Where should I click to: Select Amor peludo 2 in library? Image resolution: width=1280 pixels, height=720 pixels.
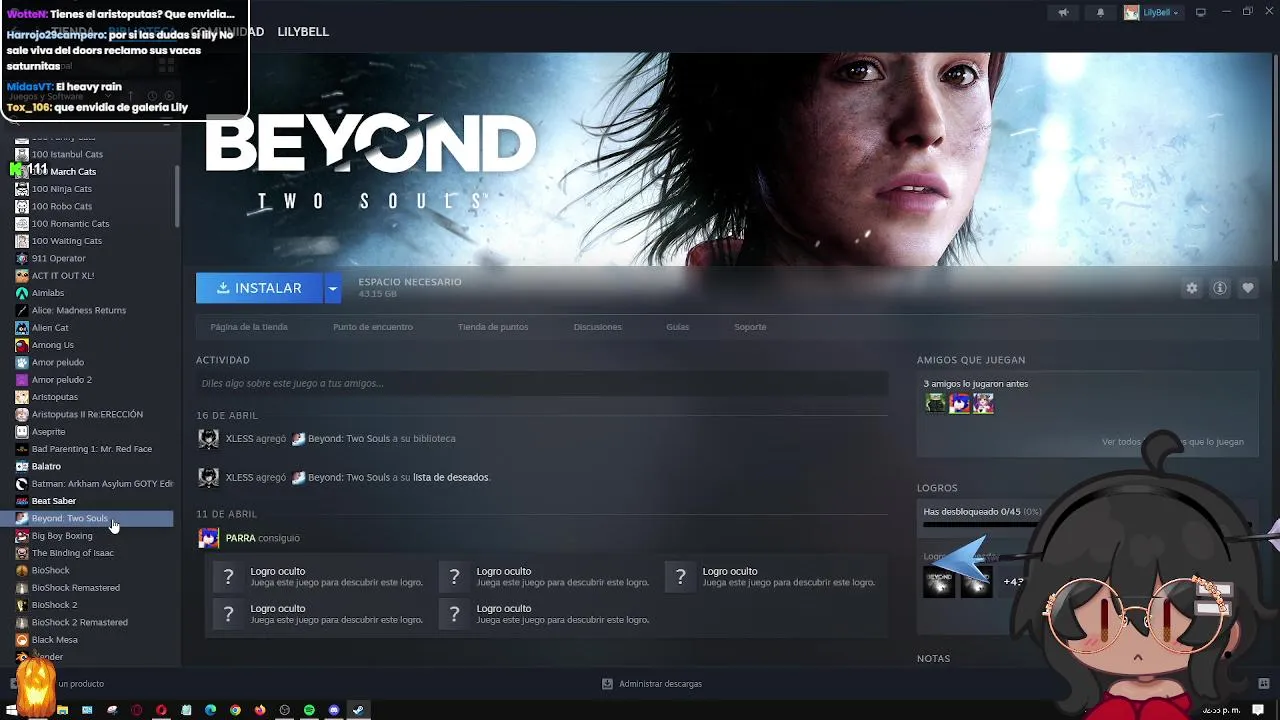pos(61,380)
